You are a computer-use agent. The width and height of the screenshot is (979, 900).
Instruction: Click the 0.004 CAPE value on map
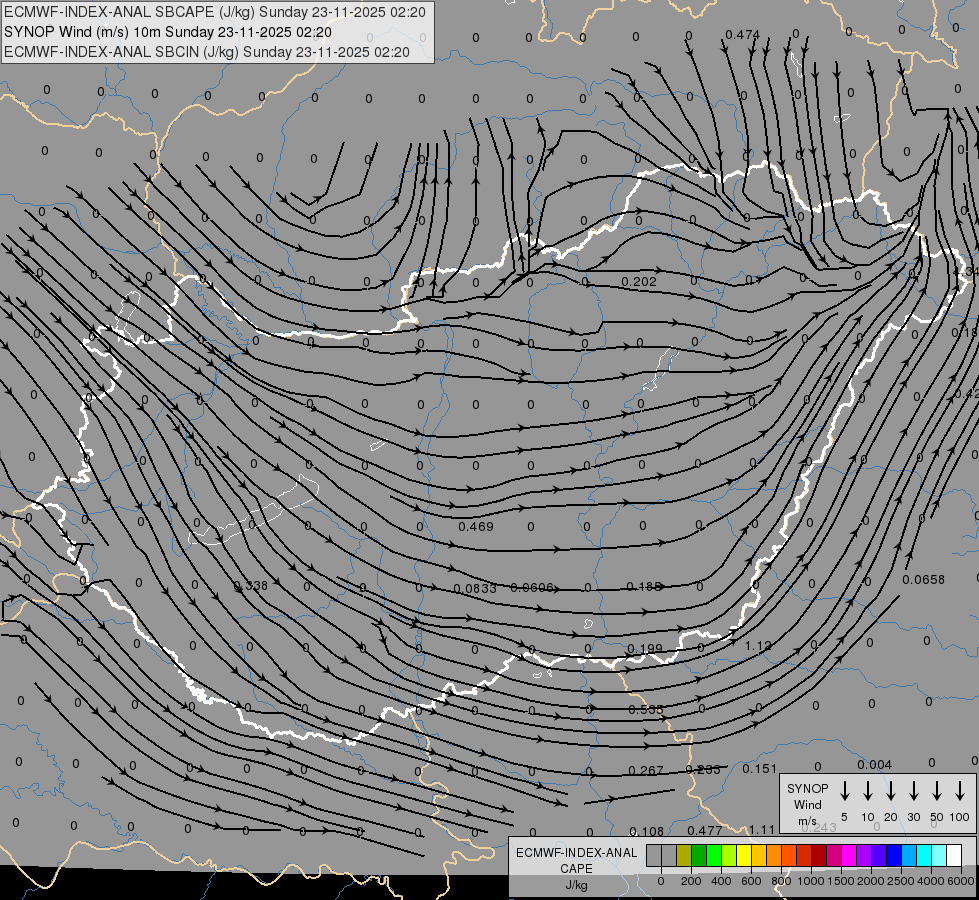[874, 764]
